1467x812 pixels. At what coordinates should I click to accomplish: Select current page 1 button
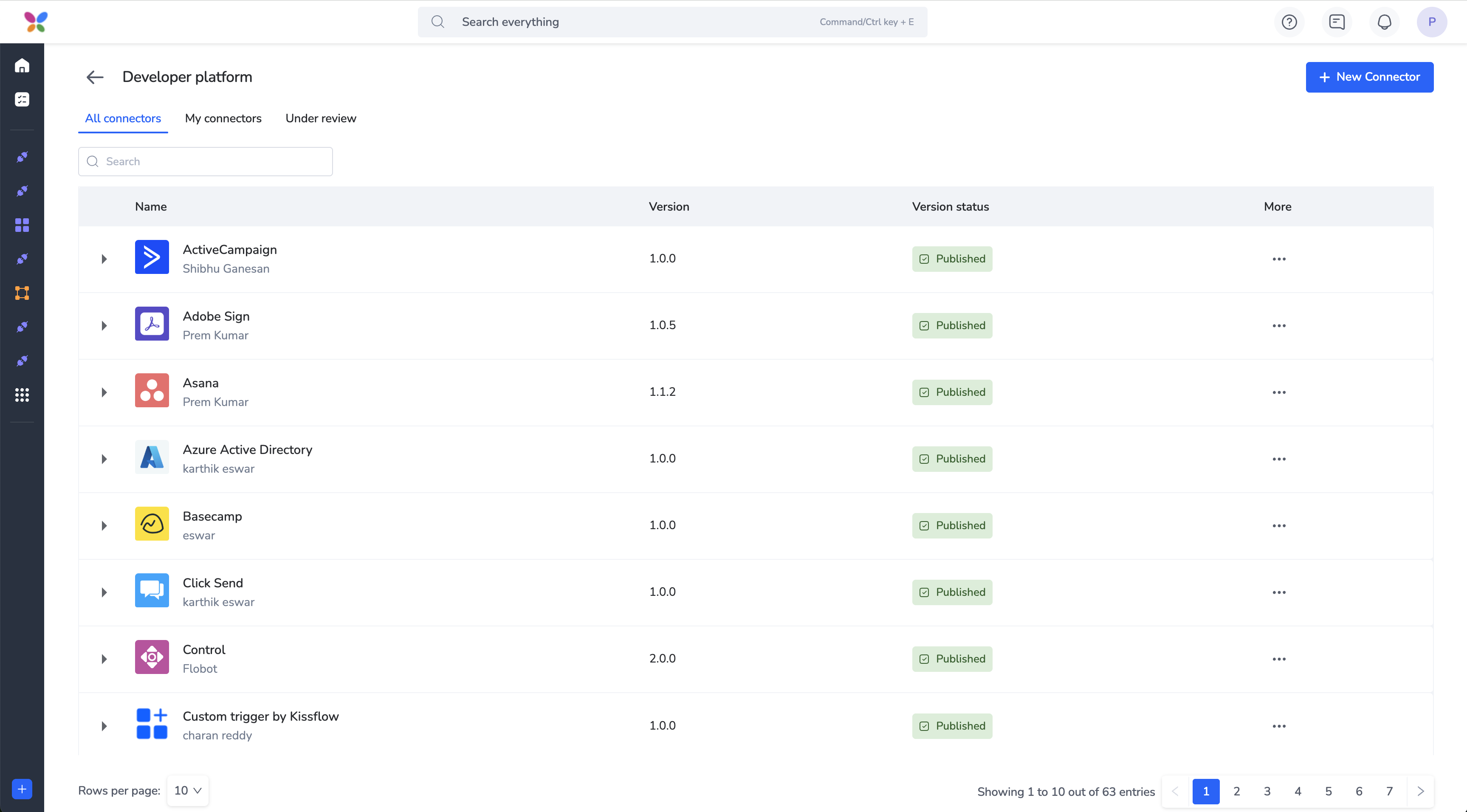1206,792
